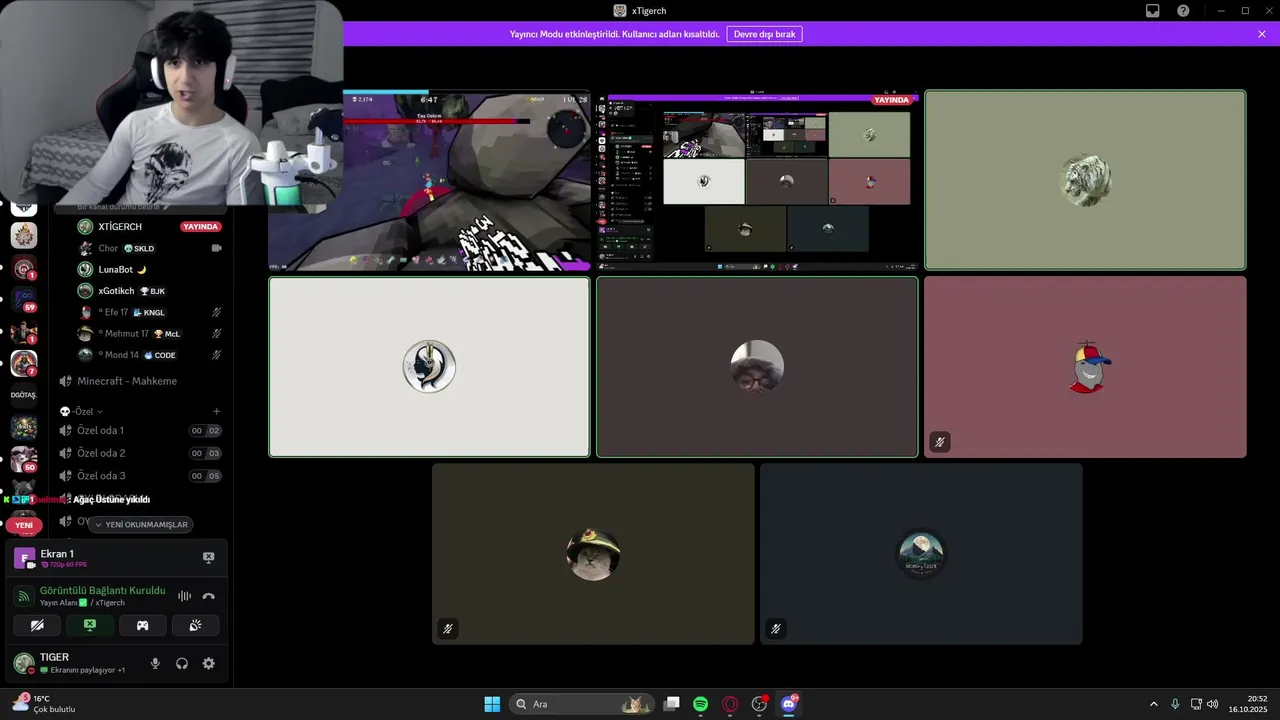Open the maple leaf server icon

point(24,235)
